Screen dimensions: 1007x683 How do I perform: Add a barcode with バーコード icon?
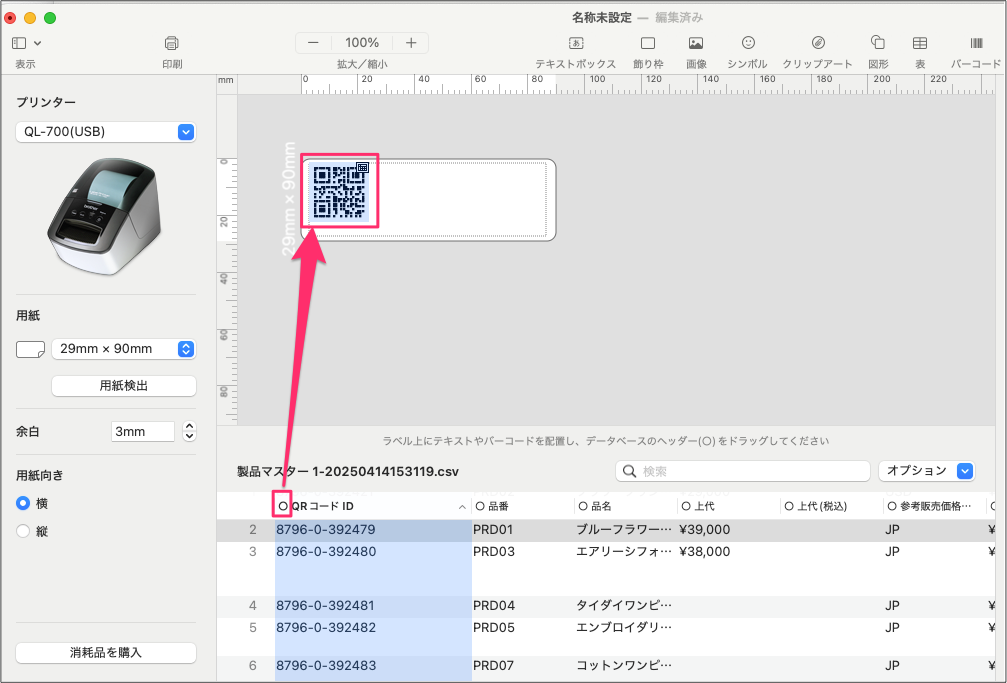pos(977,43)
